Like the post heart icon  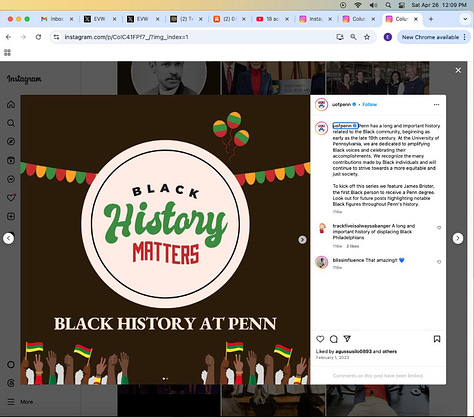click(x=320, y=339)
